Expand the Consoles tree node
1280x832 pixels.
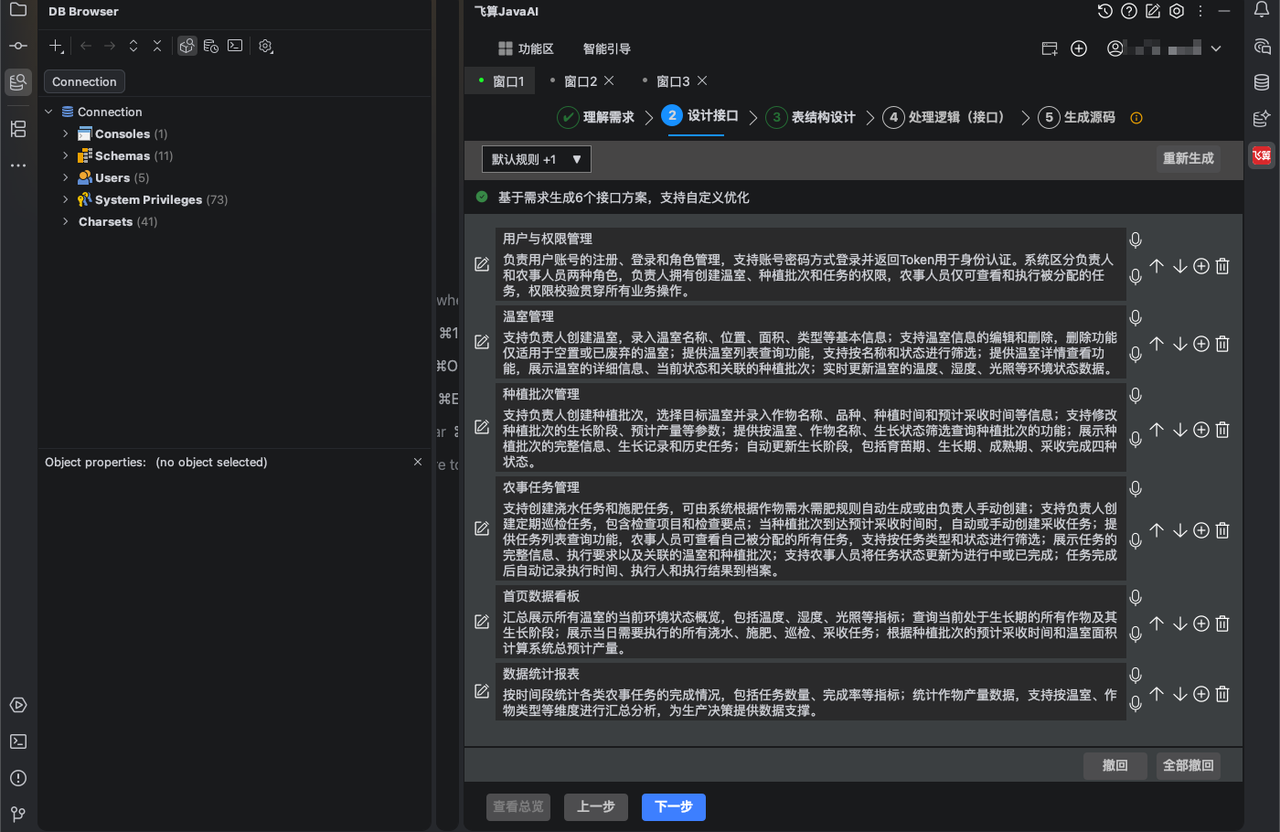point(66,134)
